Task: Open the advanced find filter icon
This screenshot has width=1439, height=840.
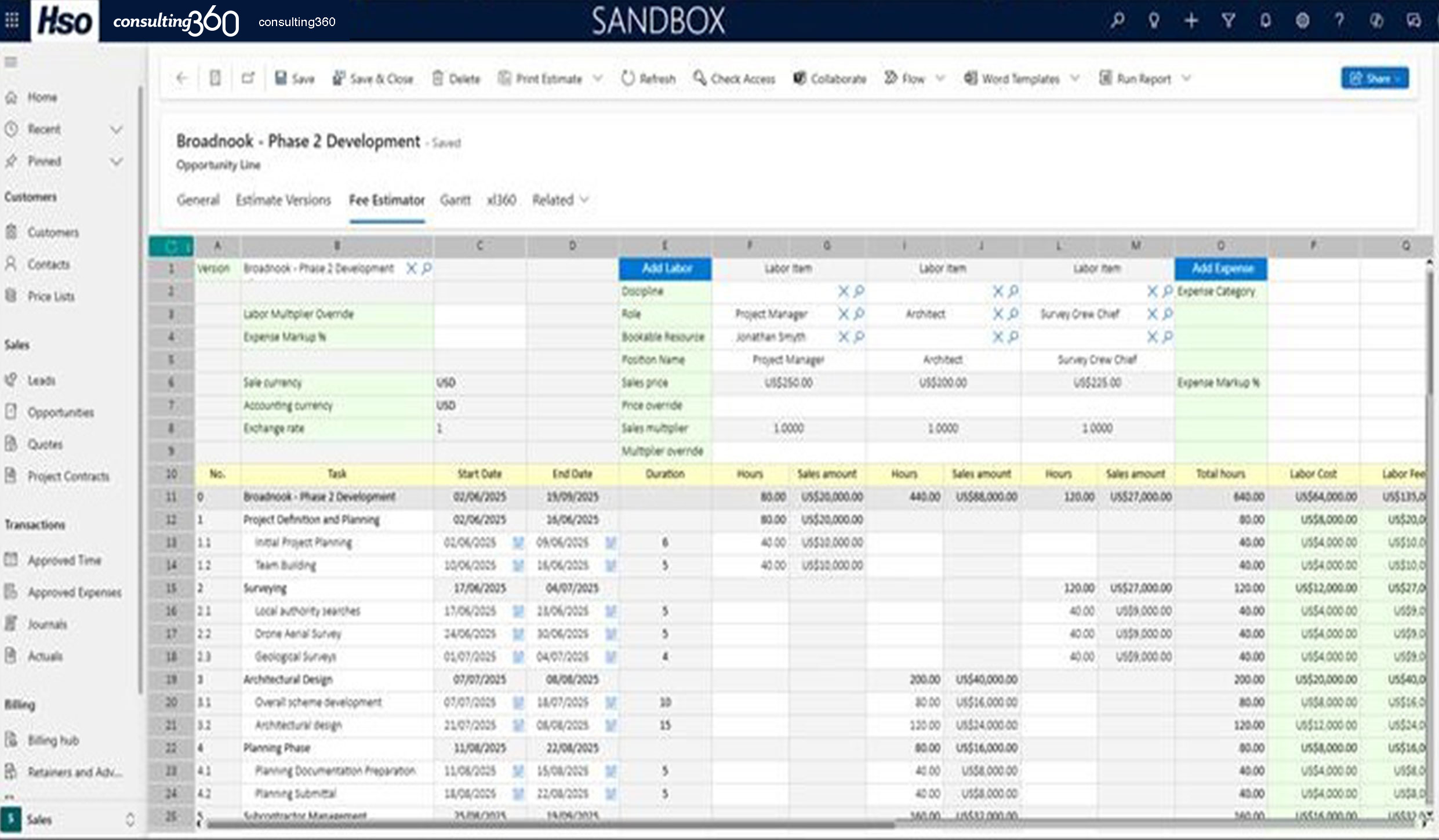Action: point(1228,21)
